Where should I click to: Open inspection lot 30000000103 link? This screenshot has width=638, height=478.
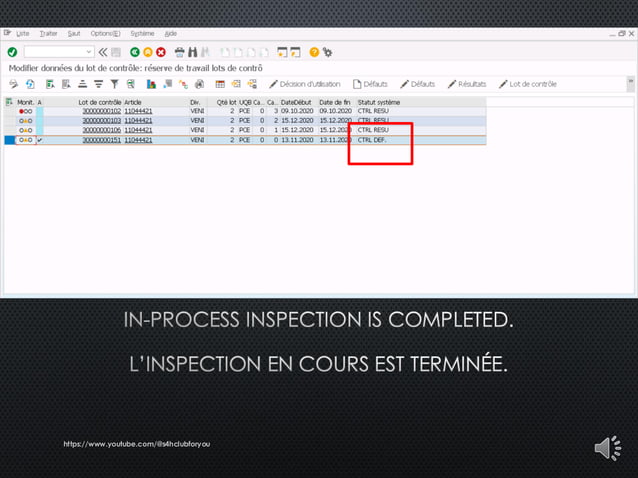(x=102, y=121)
